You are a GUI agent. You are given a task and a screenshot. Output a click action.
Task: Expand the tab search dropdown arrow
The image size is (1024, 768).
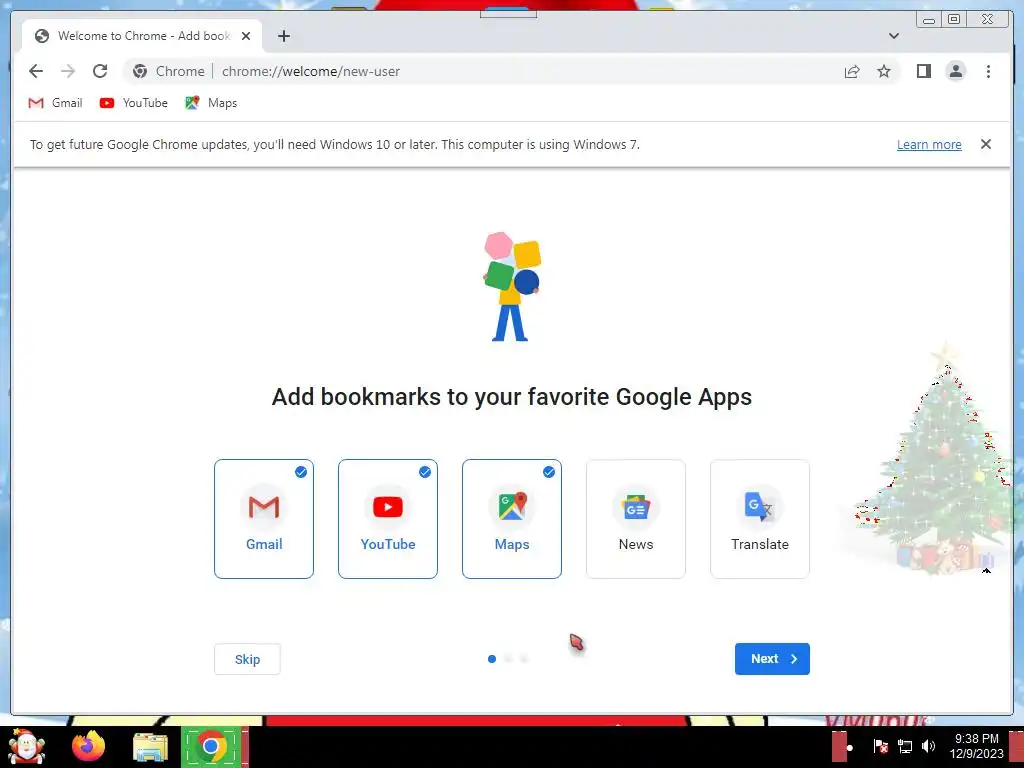(x=893, y=36)
